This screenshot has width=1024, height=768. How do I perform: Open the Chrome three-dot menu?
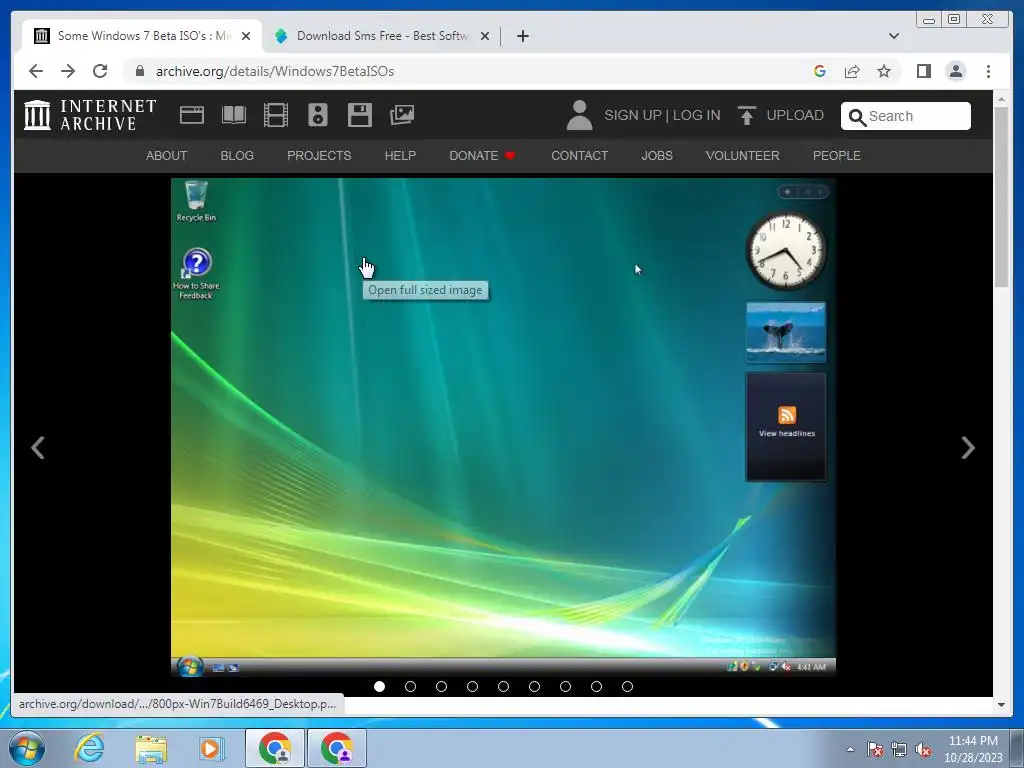click(988, 71)
